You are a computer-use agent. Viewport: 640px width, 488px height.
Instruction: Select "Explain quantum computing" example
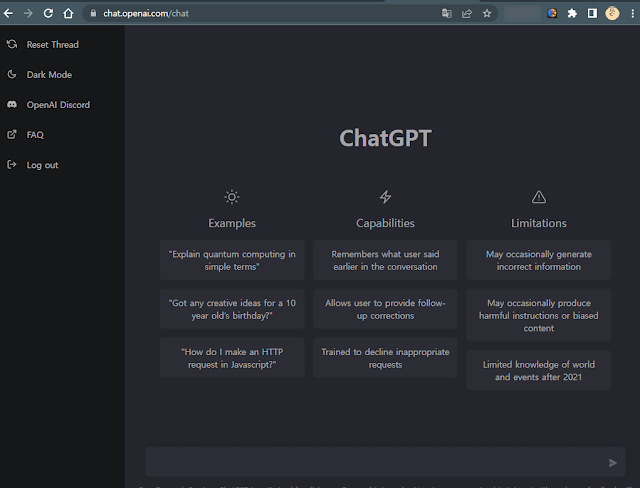tap(232, 260)
